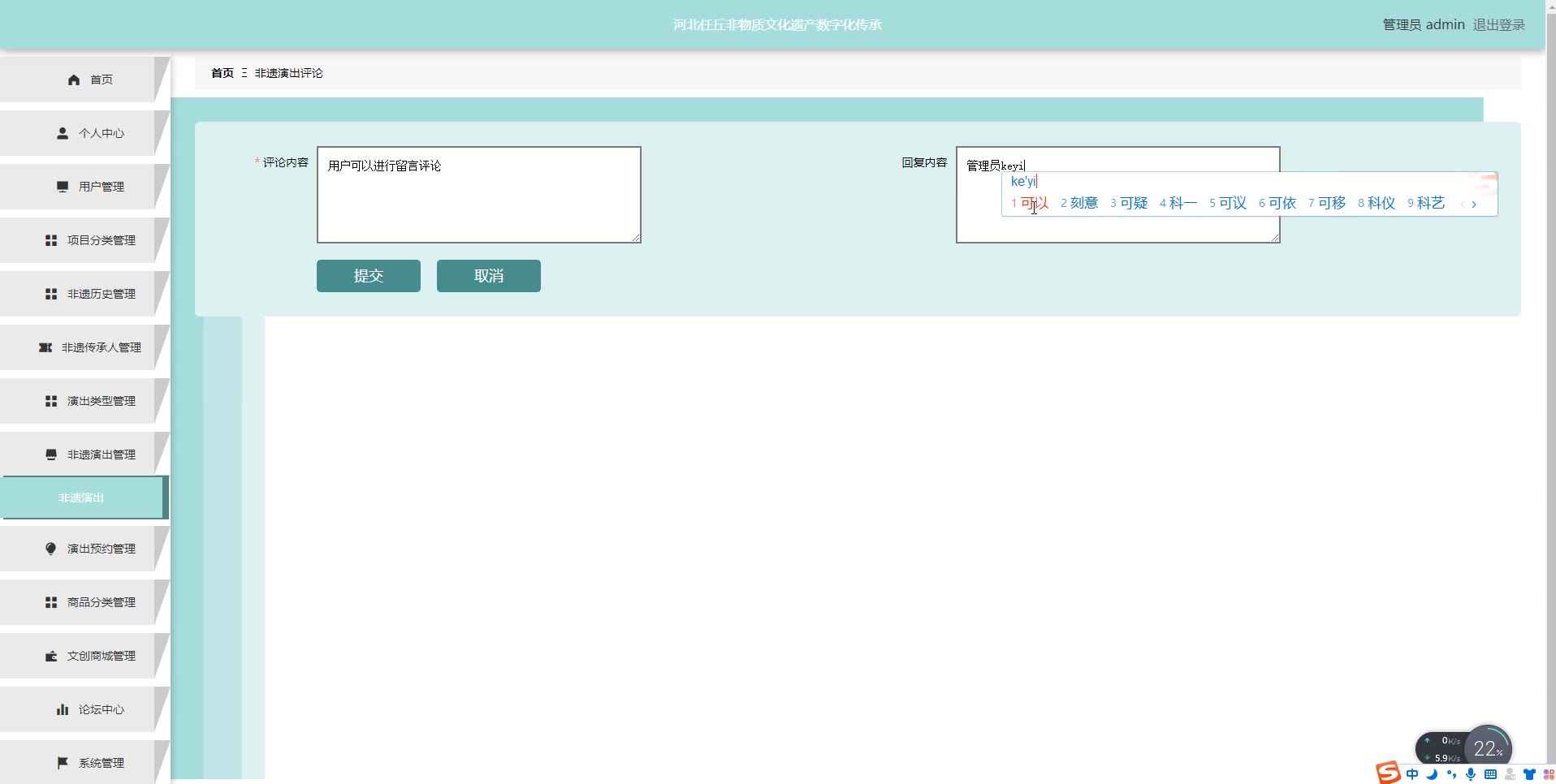The width and height of the screenshot is (1556, 784).
Task: Click the page title 河北任丘非物质文化遗产数字化传承
Action: pos(777,25)
